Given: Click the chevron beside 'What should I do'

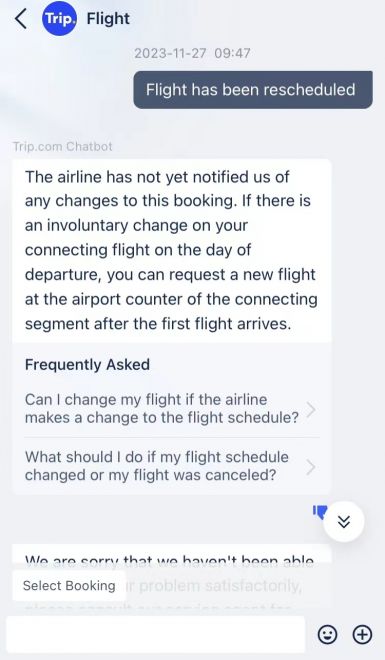Looking at the screenshot, I should pos(311,467).
